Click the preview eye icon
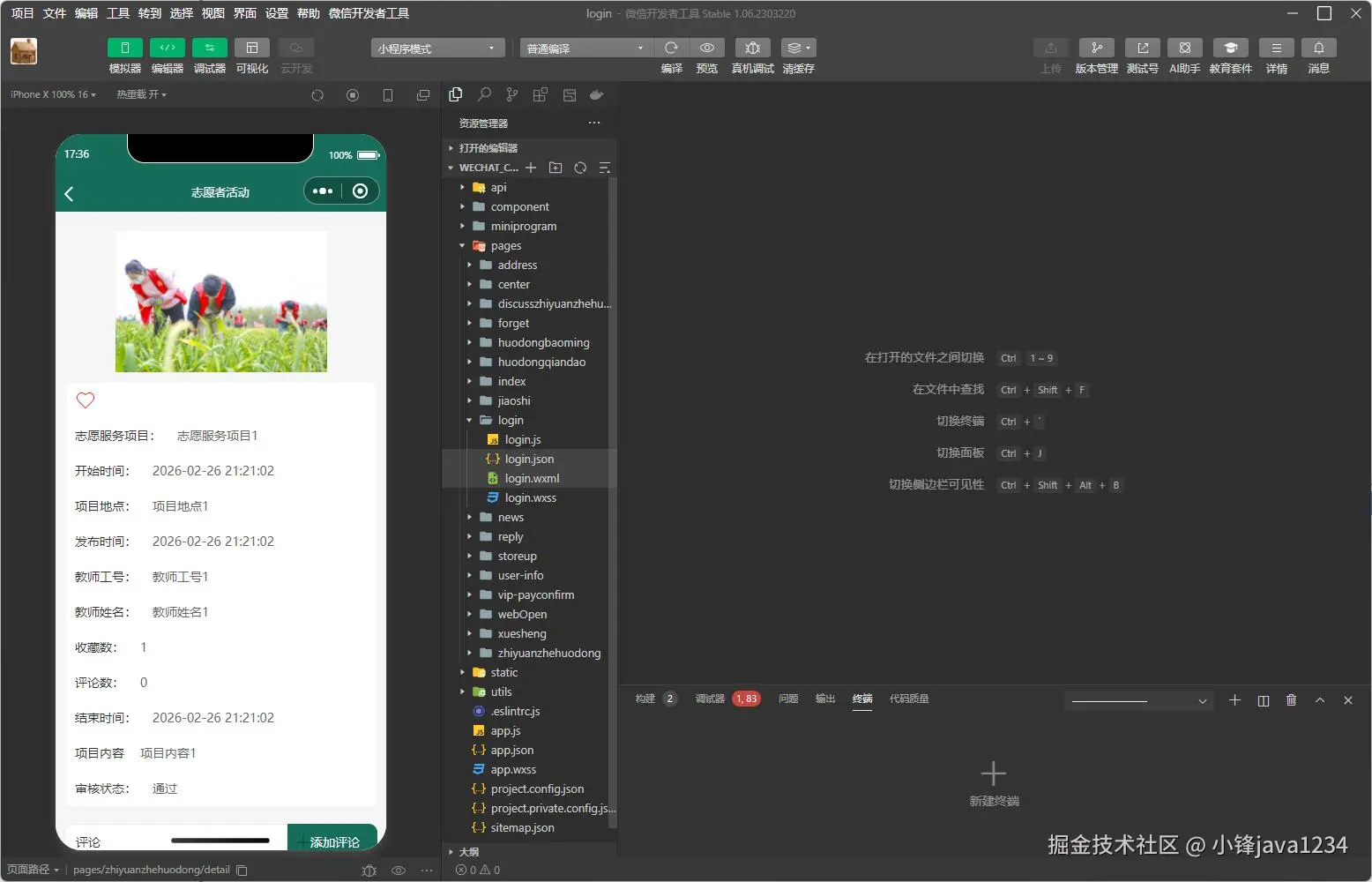 (x=707, y=48)
